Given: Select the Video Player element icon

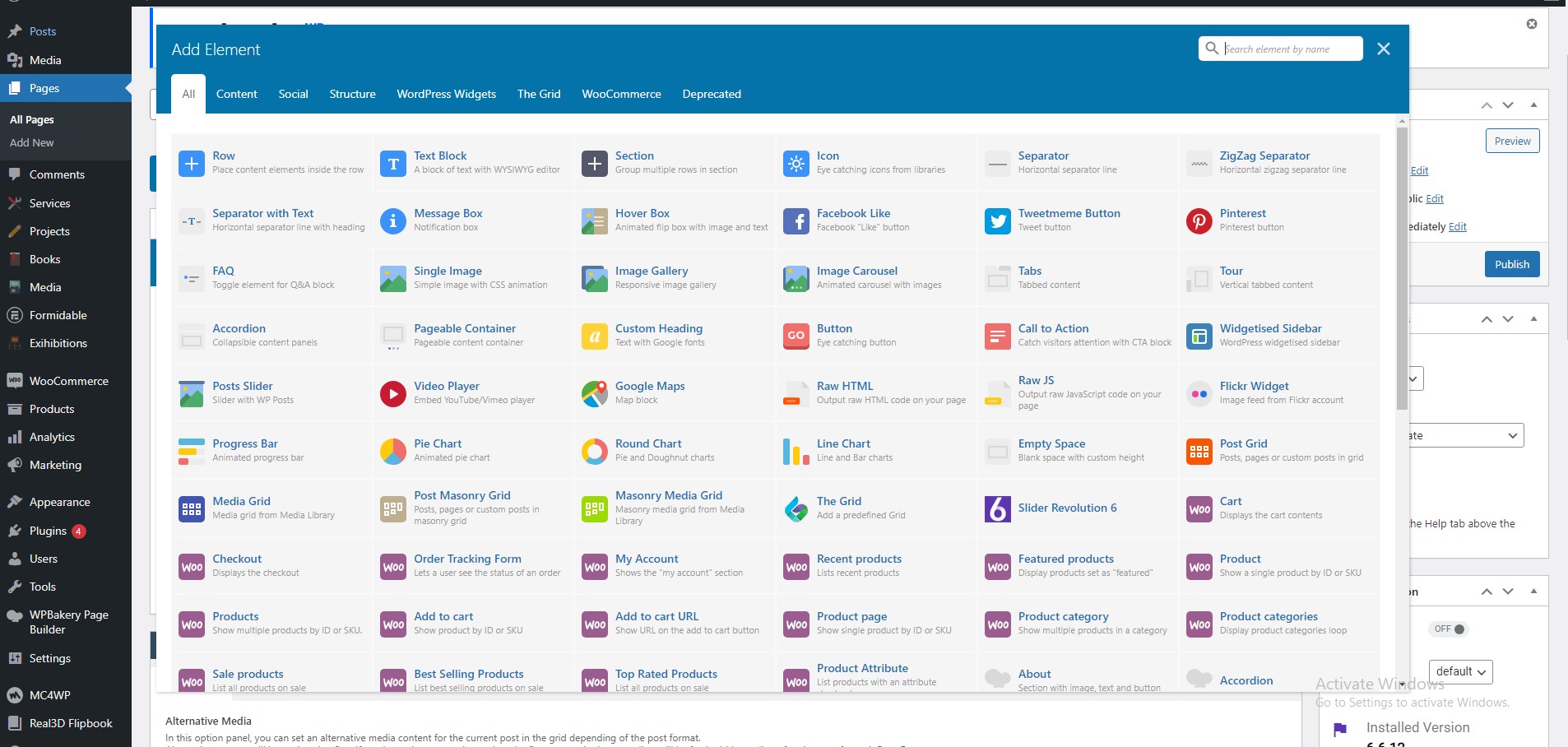Looking at the screenshot, I should tap(392, 393).
